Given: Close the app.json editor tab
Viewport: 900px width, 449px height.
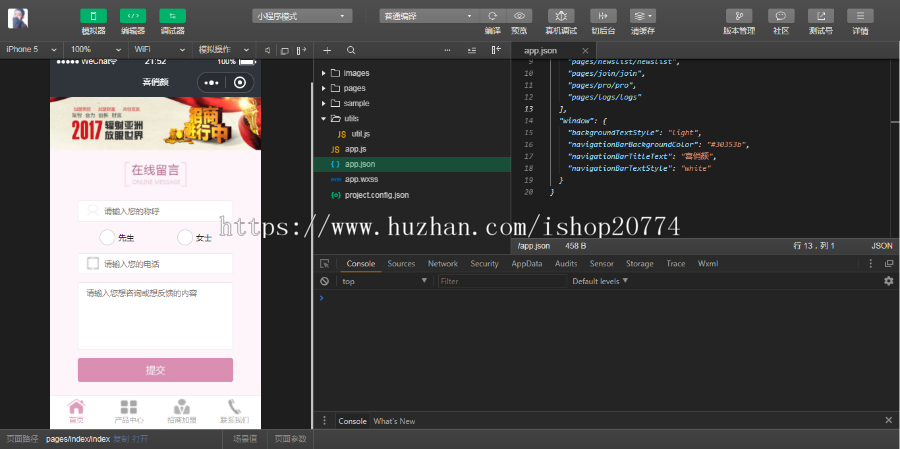Looking at the screenshot, I should point(585,51).
